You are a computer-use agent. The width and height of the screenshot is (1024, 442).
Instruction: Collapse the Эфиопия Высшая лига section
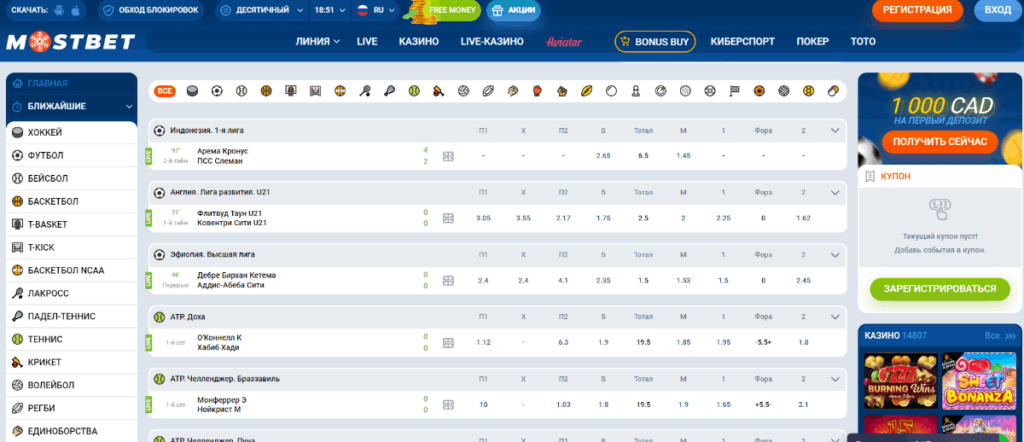pos(835,255)
